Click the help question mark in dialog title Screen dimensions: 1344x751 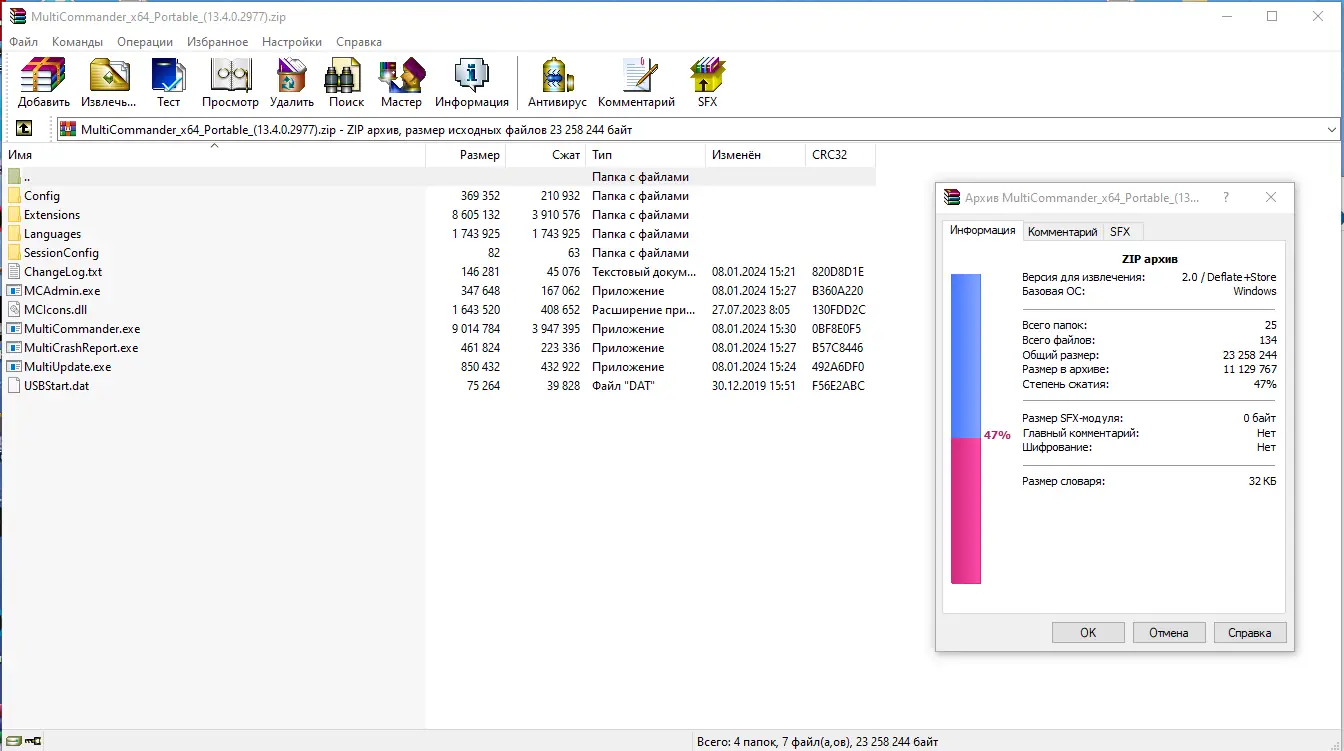(x=1226, y=198)
